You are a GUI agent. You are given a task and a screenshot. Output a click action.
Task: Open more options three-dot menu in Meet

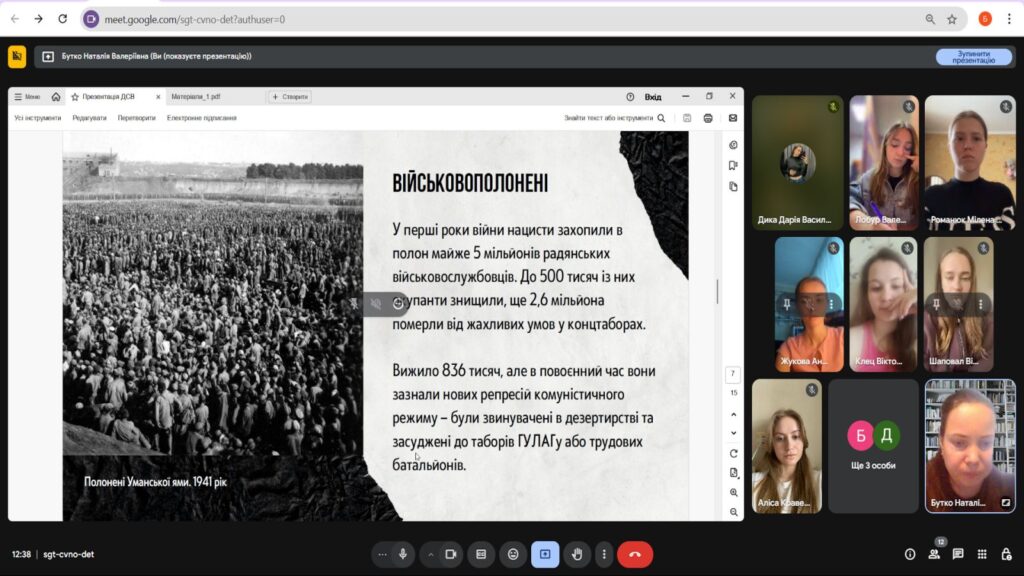pyautogui.click(x=603, y=554)
